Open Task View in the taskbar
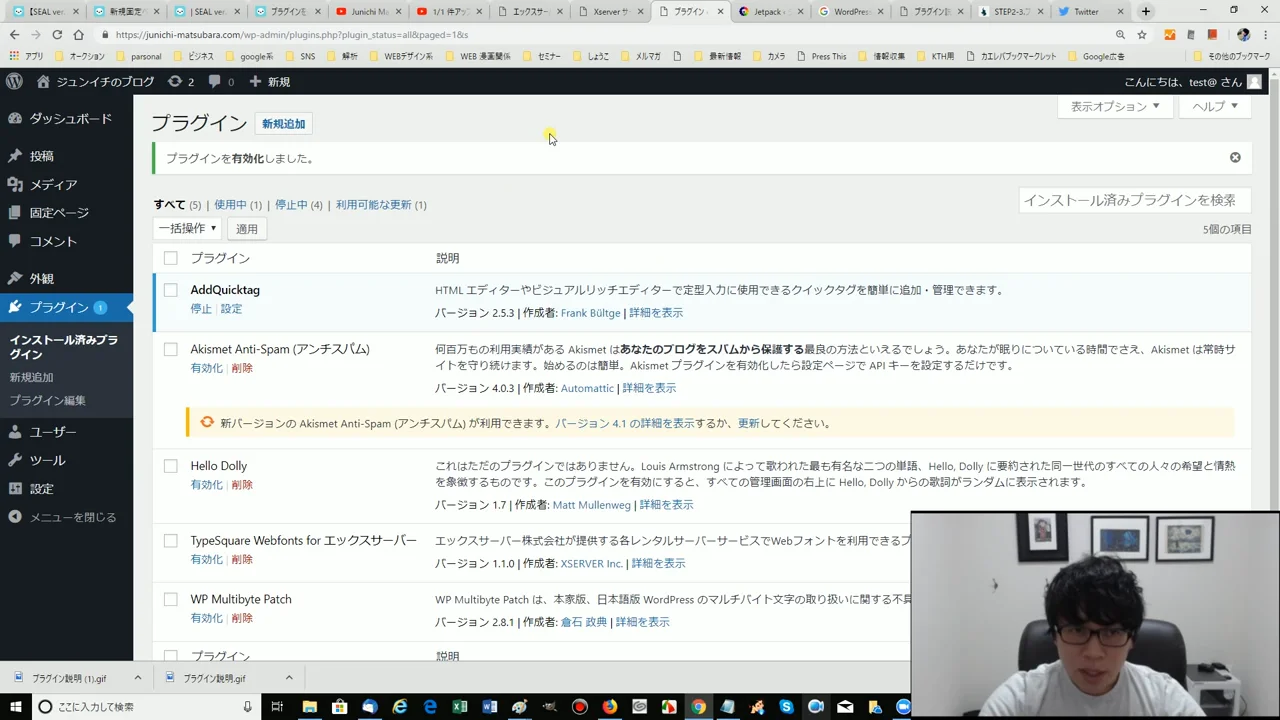 point(277,706)
